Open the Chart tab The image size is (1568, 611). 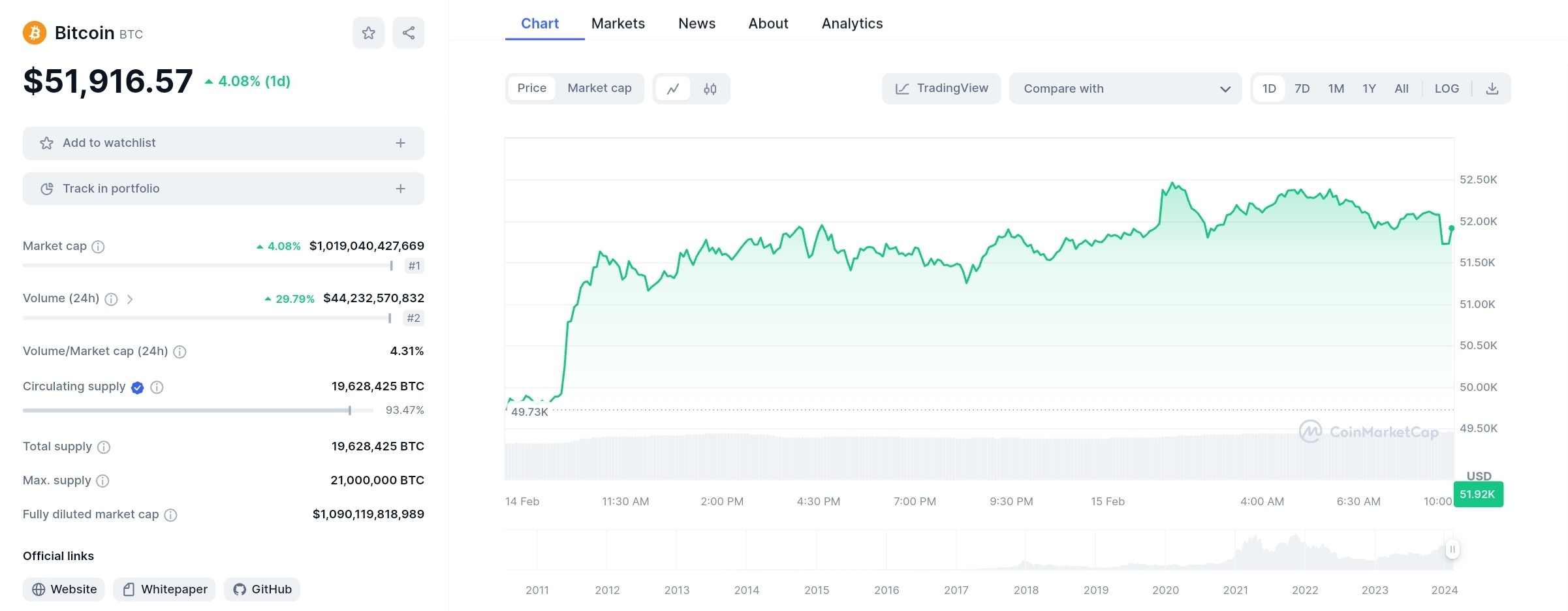click(540, 23)
